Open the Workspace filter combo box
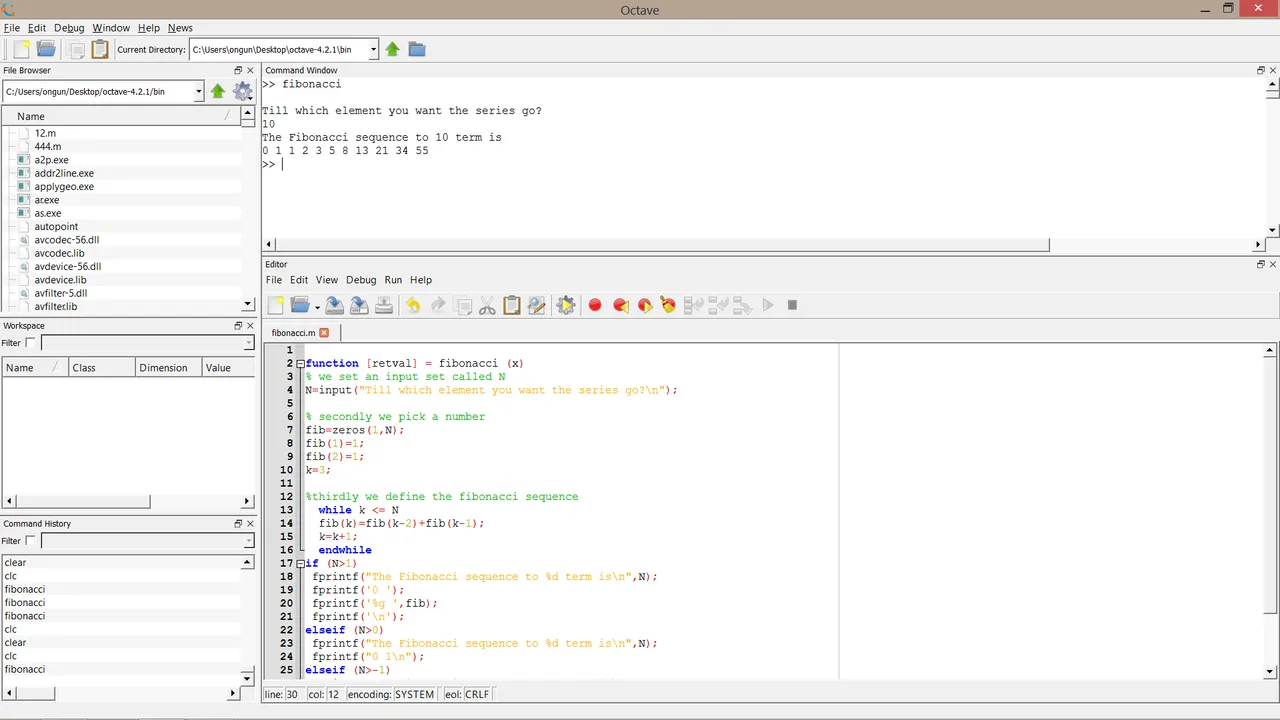The width and height of the screenshot is (1280, 720). pyautogui.click(x=148, y=343)
